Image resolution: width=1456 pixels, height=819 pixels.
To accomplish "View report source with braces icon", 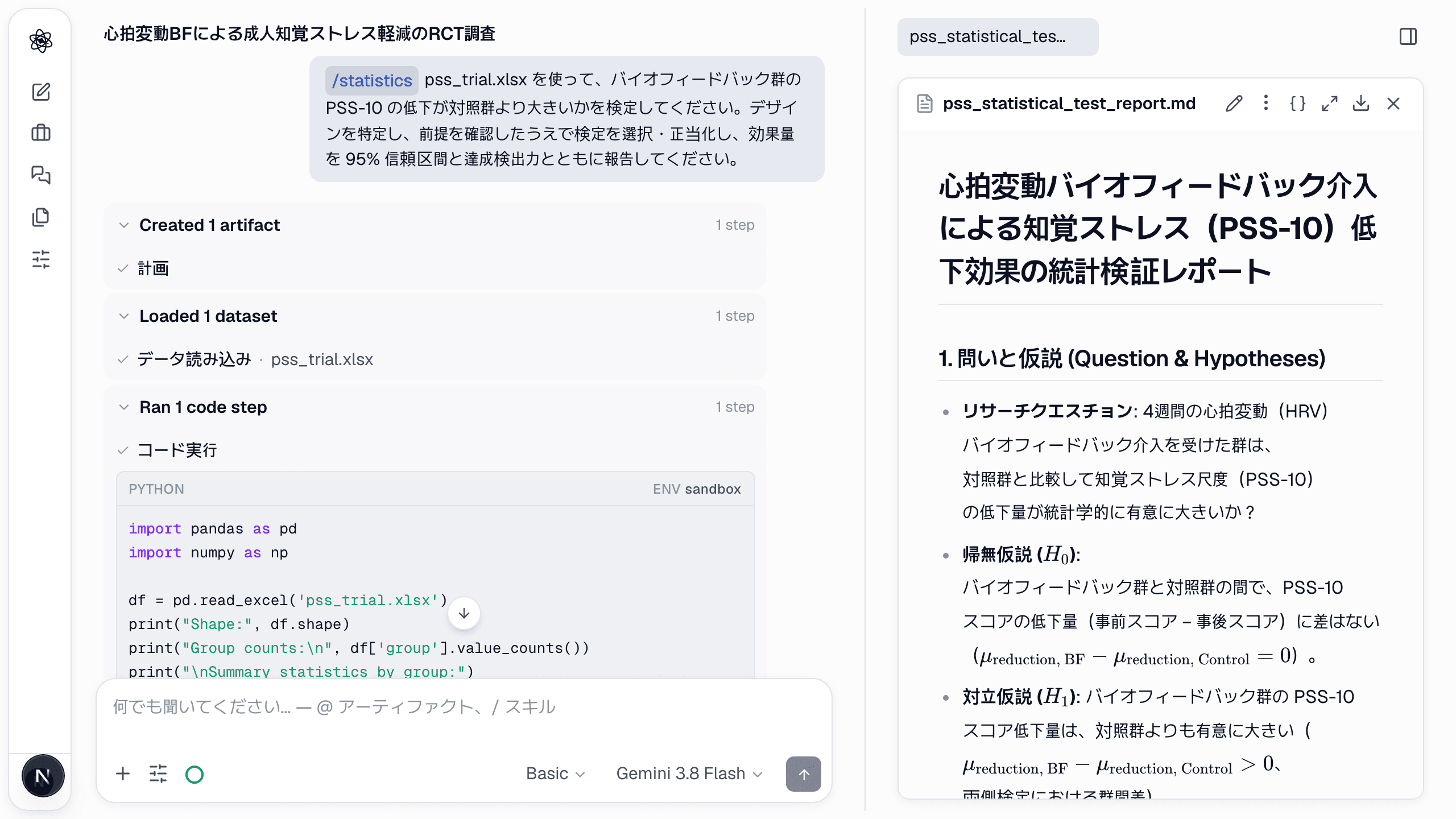I will click(1297, 104).
